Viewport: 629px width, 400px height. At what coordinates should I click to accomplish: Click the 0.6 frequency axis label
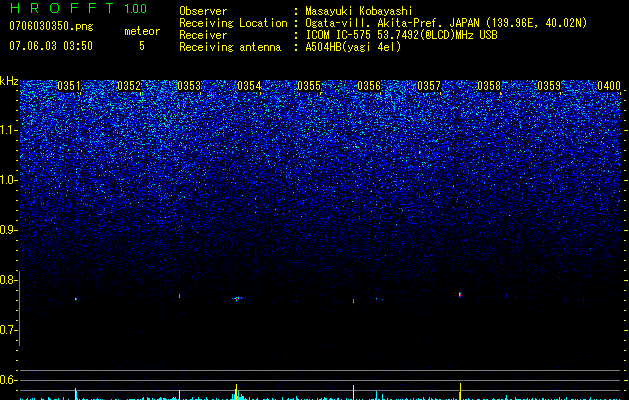click(9, 380)
